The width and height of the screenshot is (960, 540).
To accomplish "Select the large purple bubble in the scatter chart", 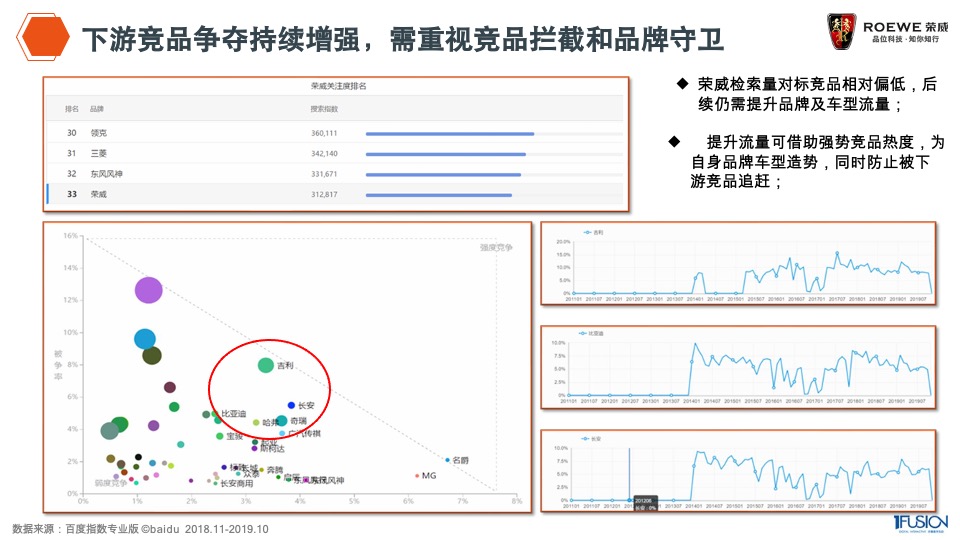I will 149,290.
